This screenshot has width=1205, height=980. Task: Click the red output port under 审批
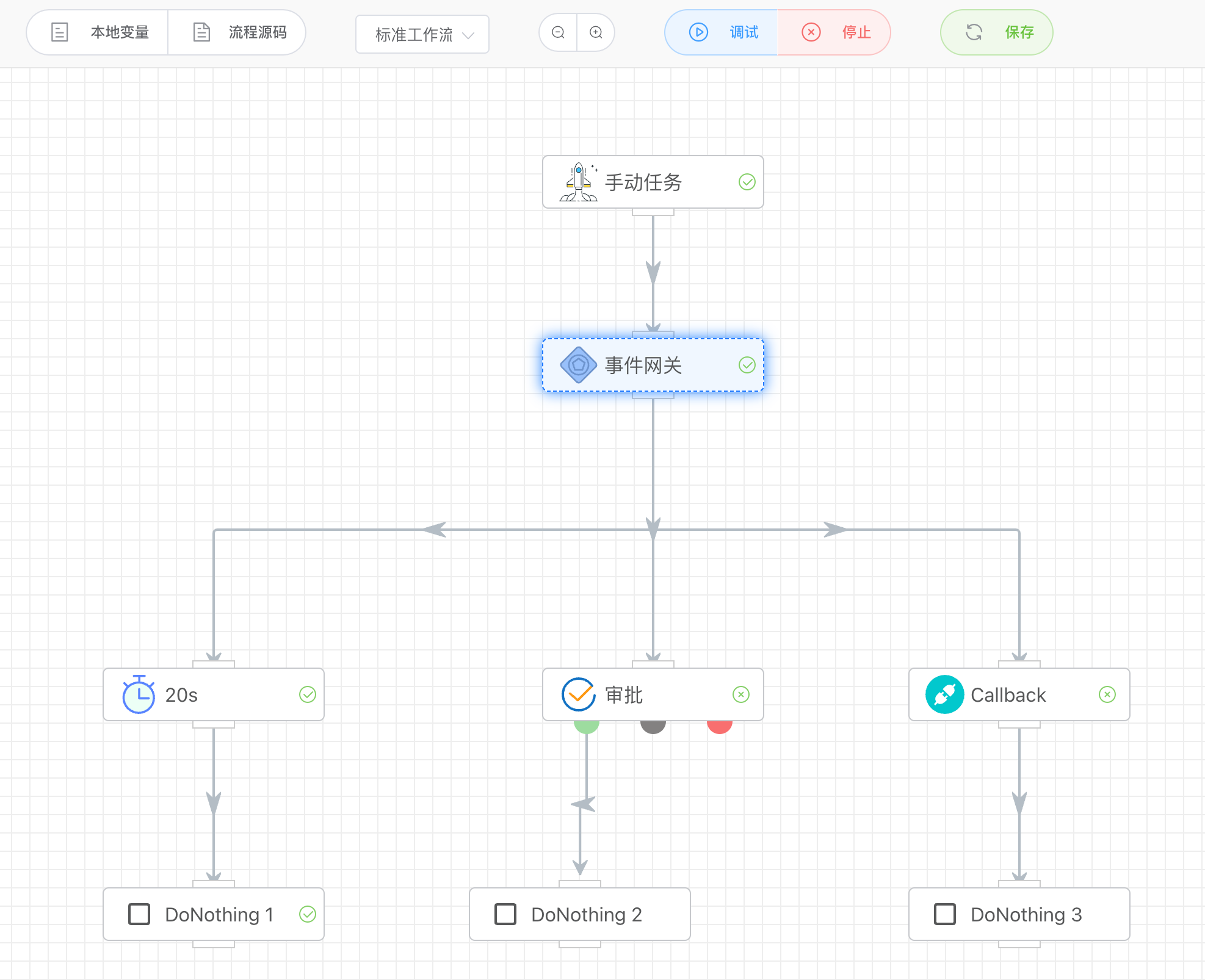[x=719, y=726]
